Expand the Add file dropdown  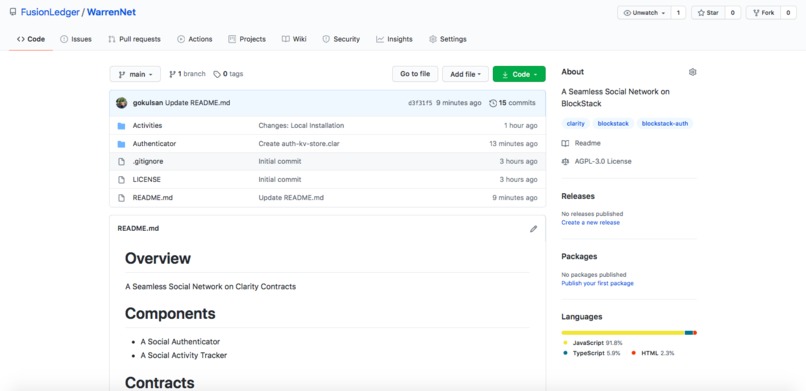coord(465,74)
